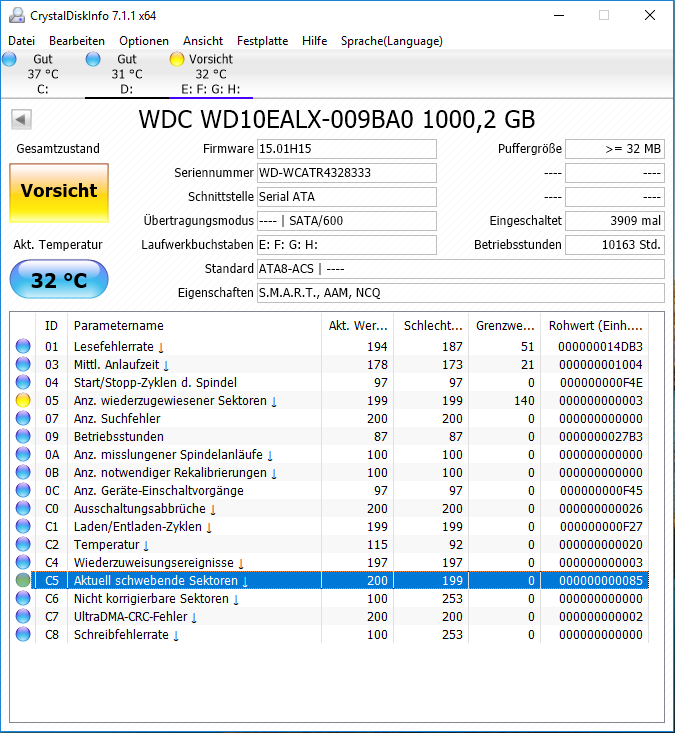The width and height of the screenshot is (675, 733).
Task: Click status orb for Ausschaltungsabbrüche row
Action: coord(23,508)
